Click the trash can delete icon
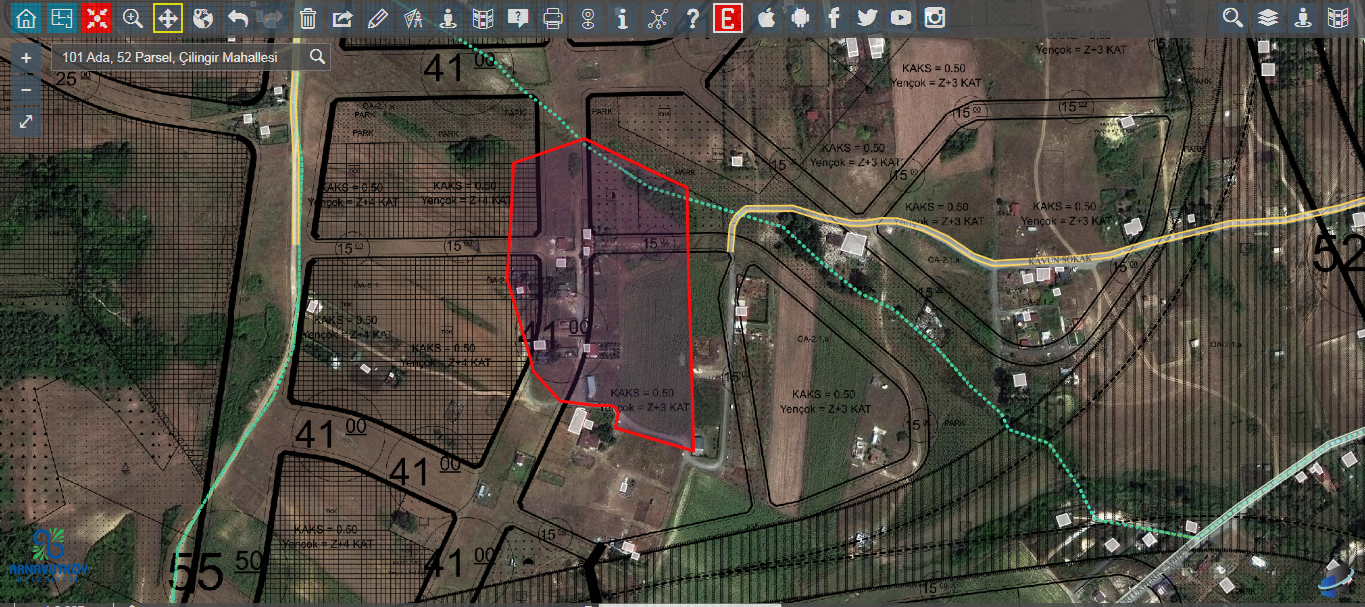1365x607 pixels. click(x=308, y=18)
